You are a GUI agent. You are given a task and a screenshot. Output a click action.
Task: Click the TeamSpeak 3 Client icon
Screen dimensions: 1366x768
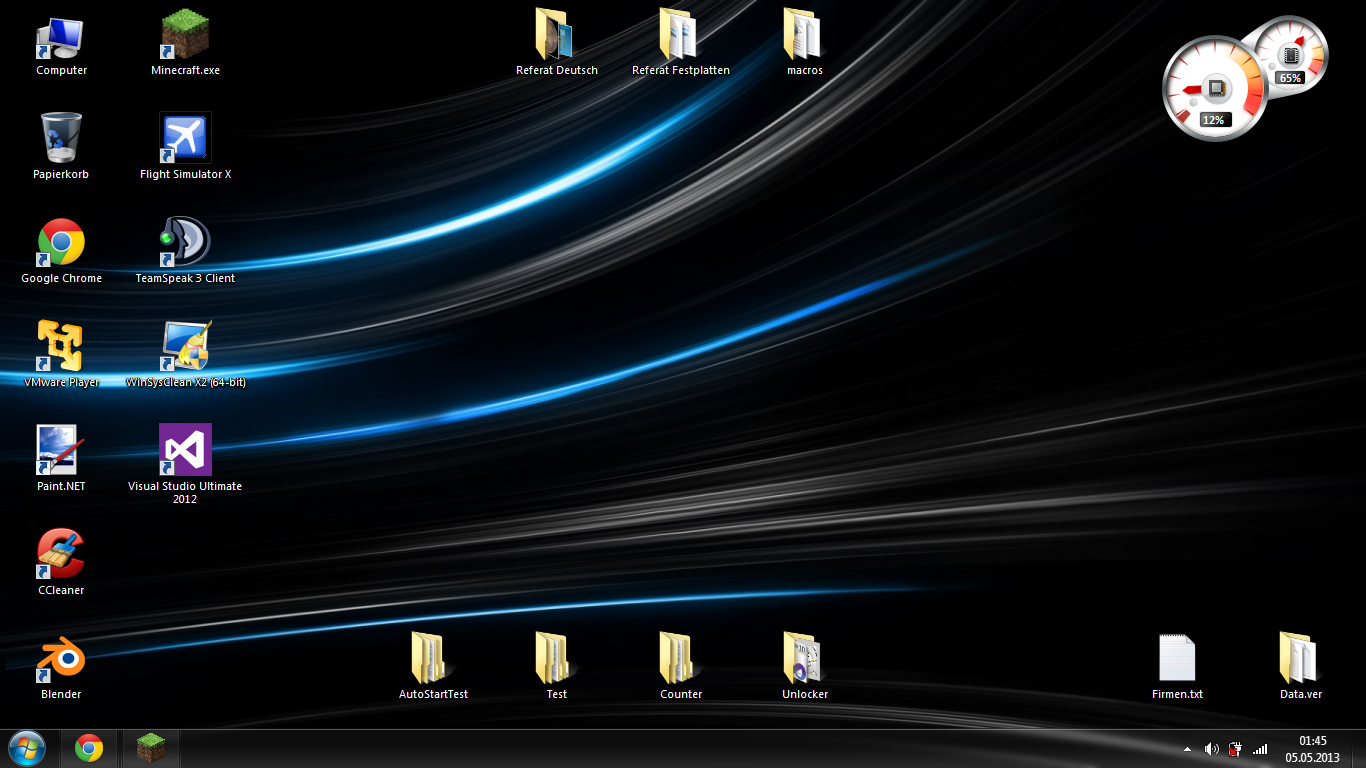point(185,242)
